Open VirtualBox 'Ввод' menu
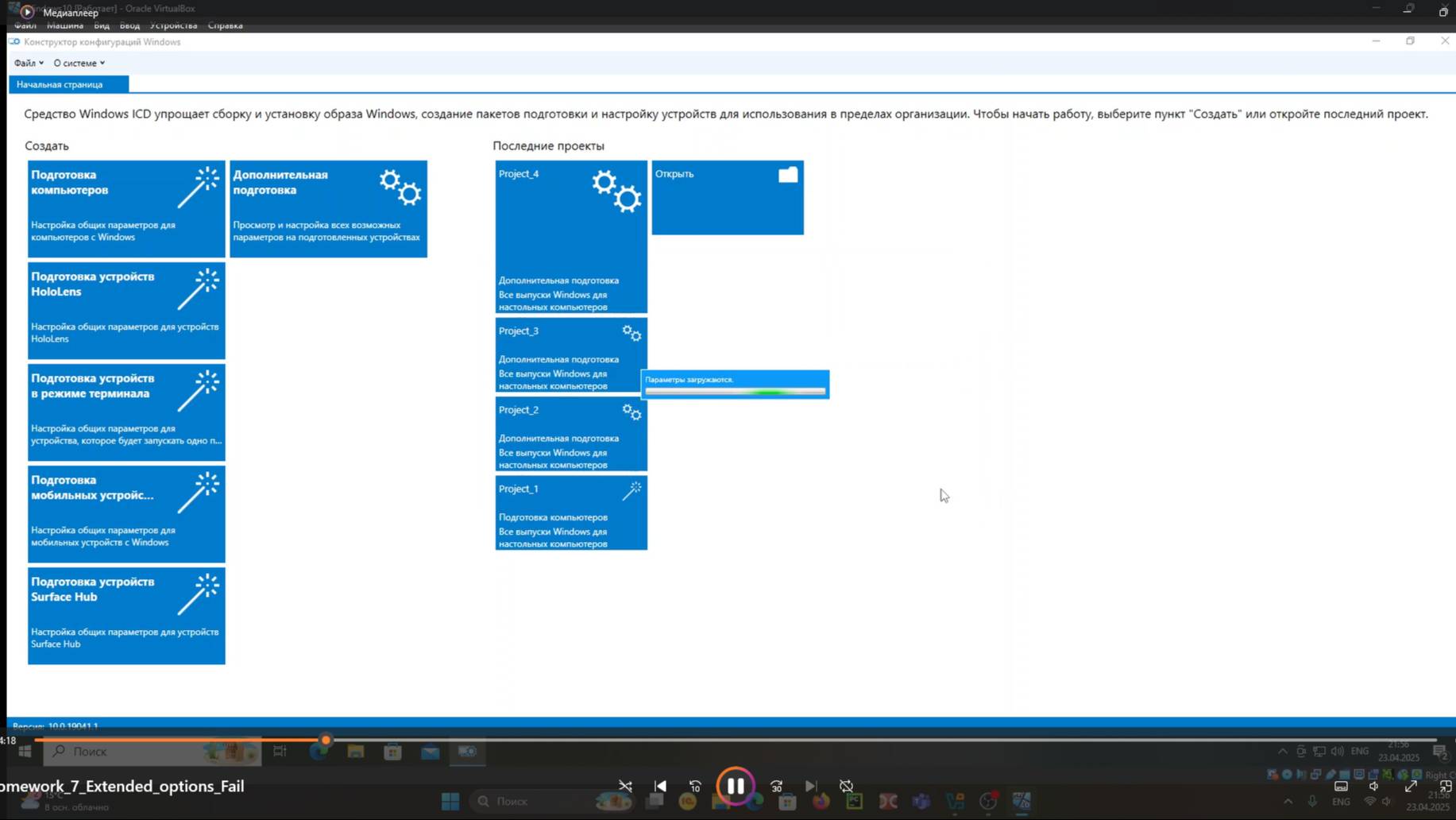The height and width of the screenshot is (820, 1456). tap(129, 25)
